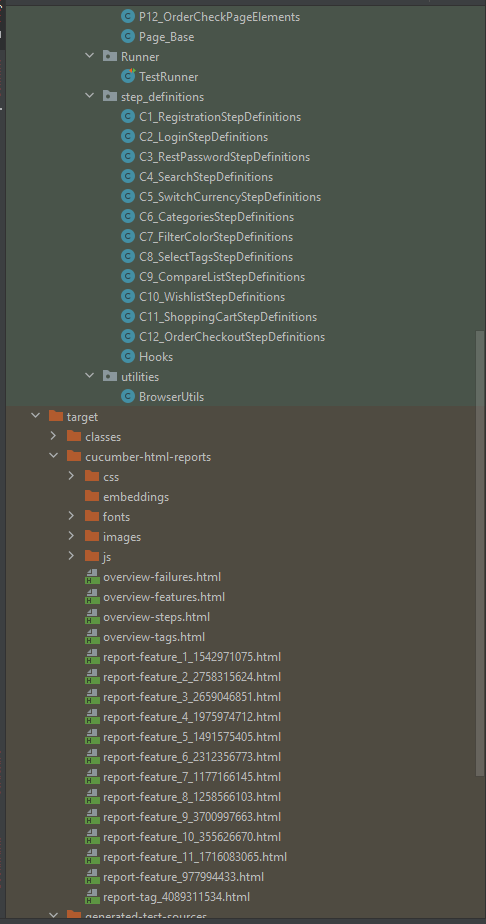This screenshot has height=924, width=486.
Task: Collapse the cucumber-html-reports folder
Action: (54, 456)
